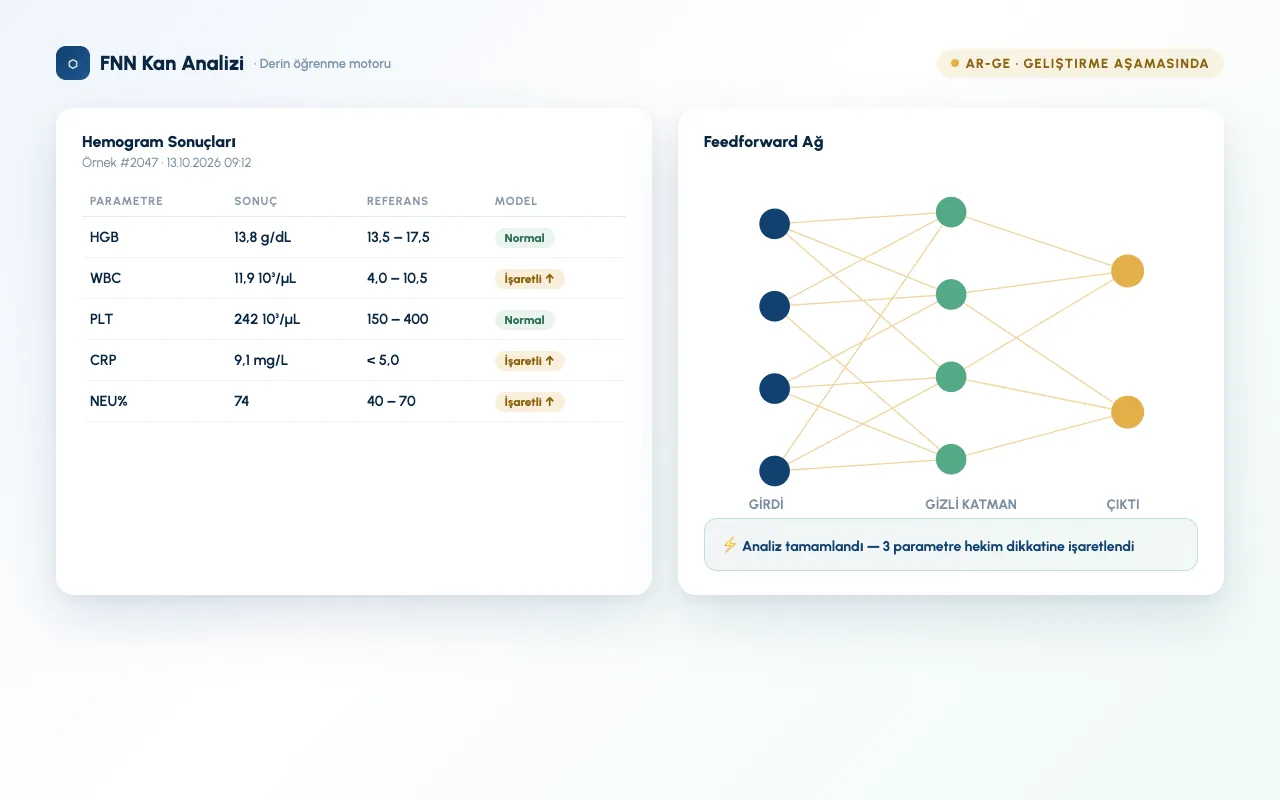1280x800 pixels.
Task: Select the upper output node
Action: click(1127, 271)
